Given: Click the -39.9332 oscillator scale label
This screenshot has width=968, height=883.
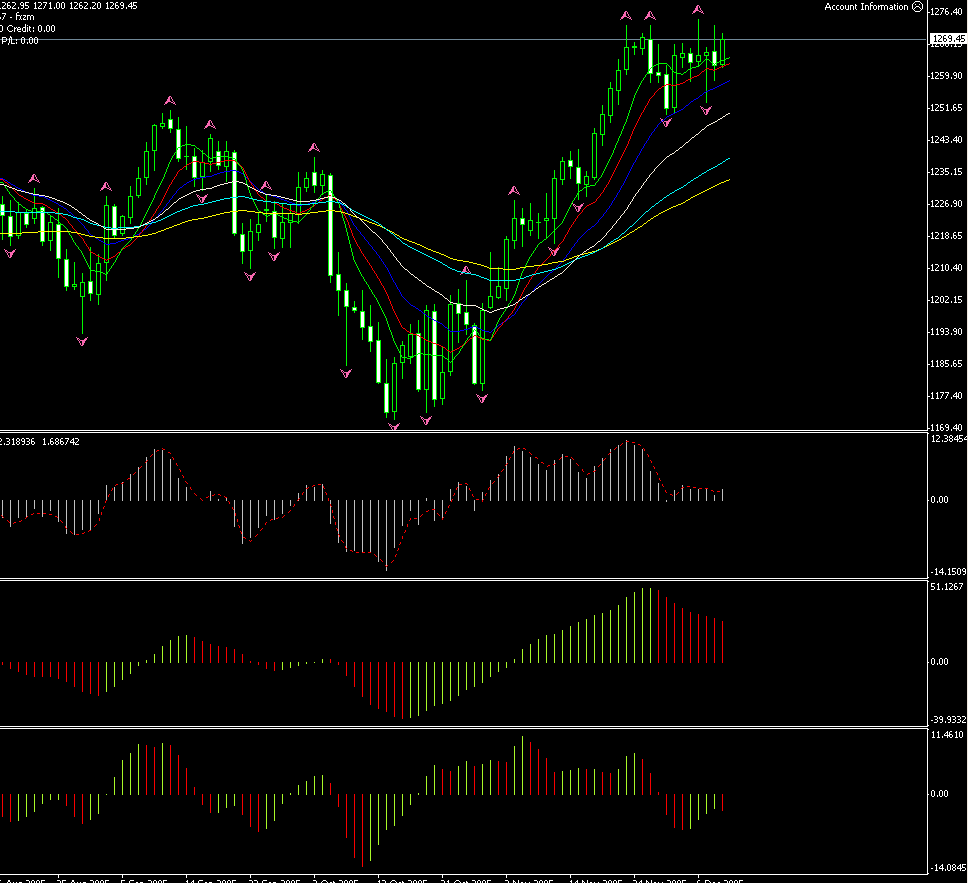Looking at the screenshot, I should click(x=949, y=720).
